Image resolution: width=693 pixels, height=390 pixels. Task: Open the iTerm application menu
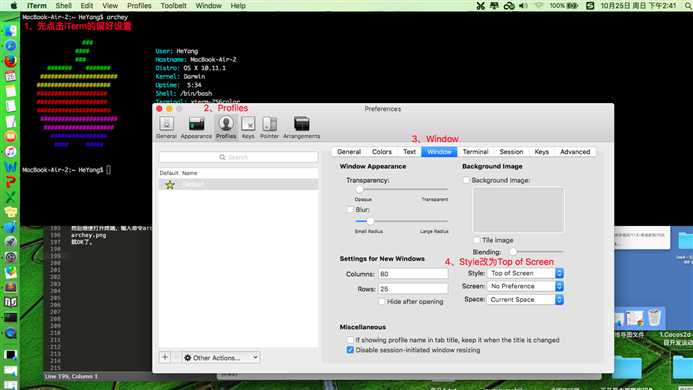[37, 6]
